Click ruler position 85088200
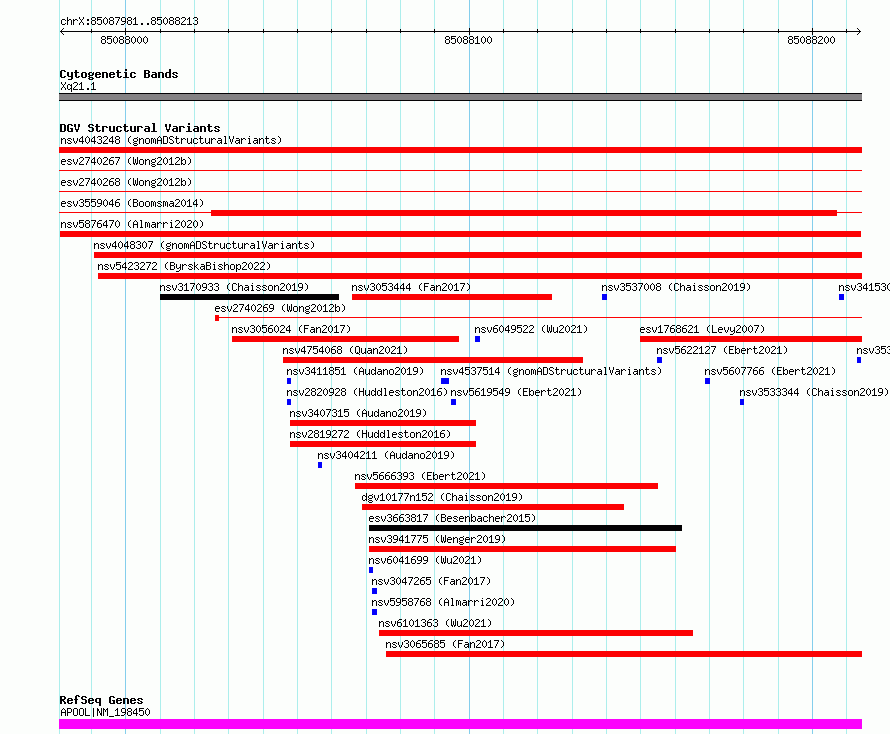Viewport: 890px width, 734px height. [x=811, y=40]
